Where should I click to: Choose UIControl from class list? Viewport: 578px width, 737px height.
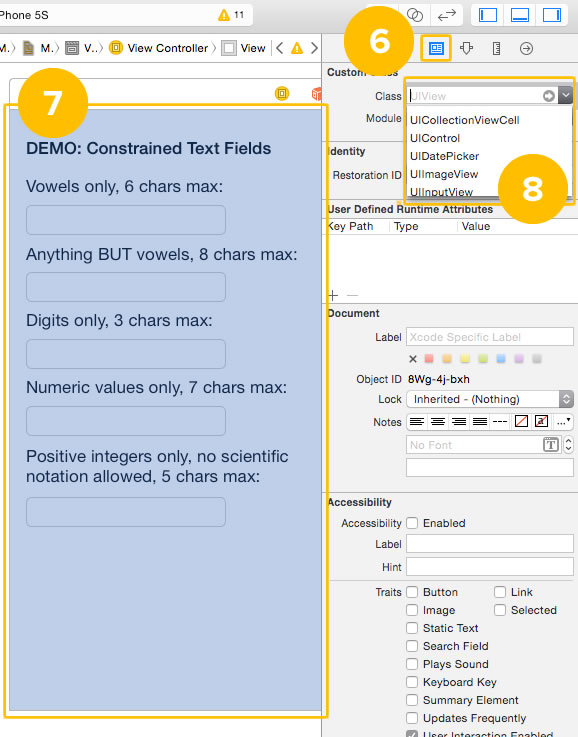click(435, 138)
